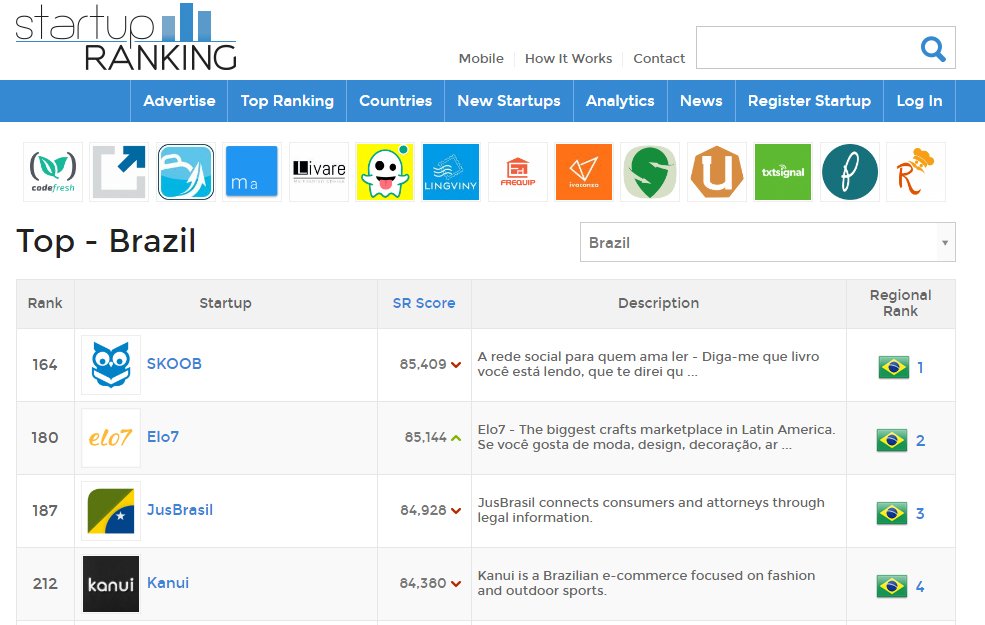The width and height of the screenshot is (985, 625).
Task: Open the teal circle cursive-f startup logo
Action: point(849,171)
